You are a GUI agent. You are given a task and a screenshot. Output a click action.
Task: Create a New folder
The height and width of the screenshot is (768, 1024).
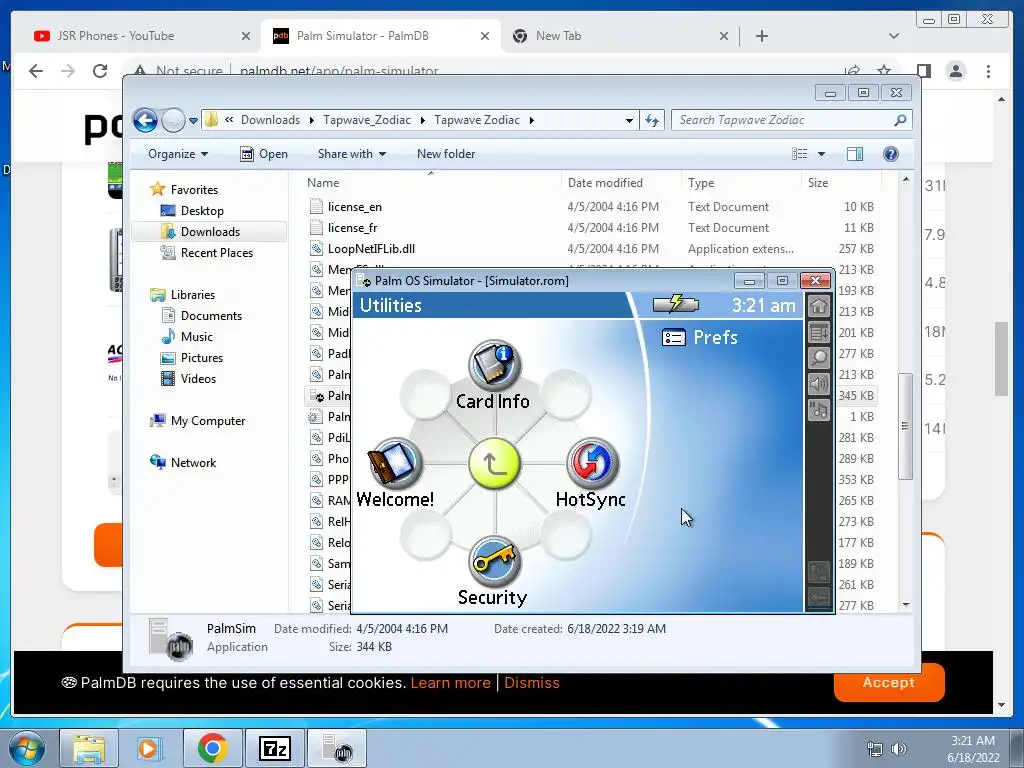click(446, 154)
